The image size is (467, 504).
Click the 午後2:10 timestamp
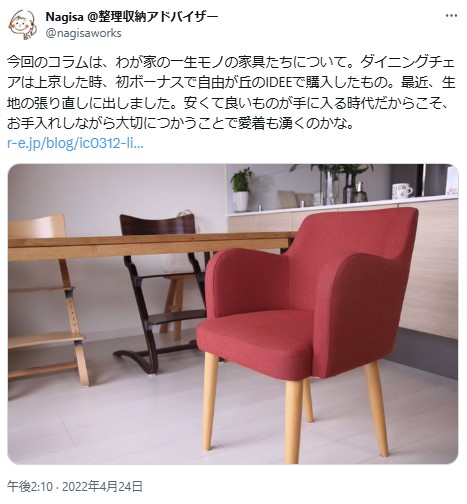[x=30, y=487]
